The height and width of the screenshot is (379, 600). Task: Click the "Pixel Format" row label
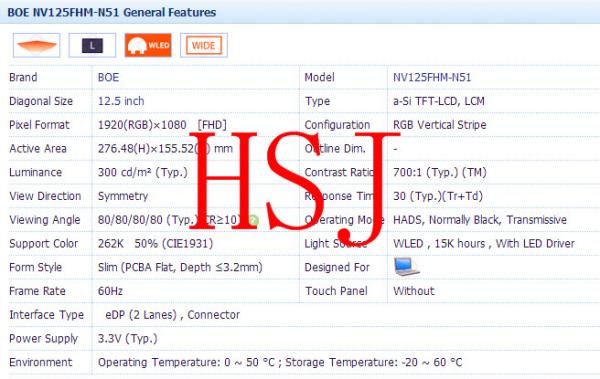[x=39, y=125]
